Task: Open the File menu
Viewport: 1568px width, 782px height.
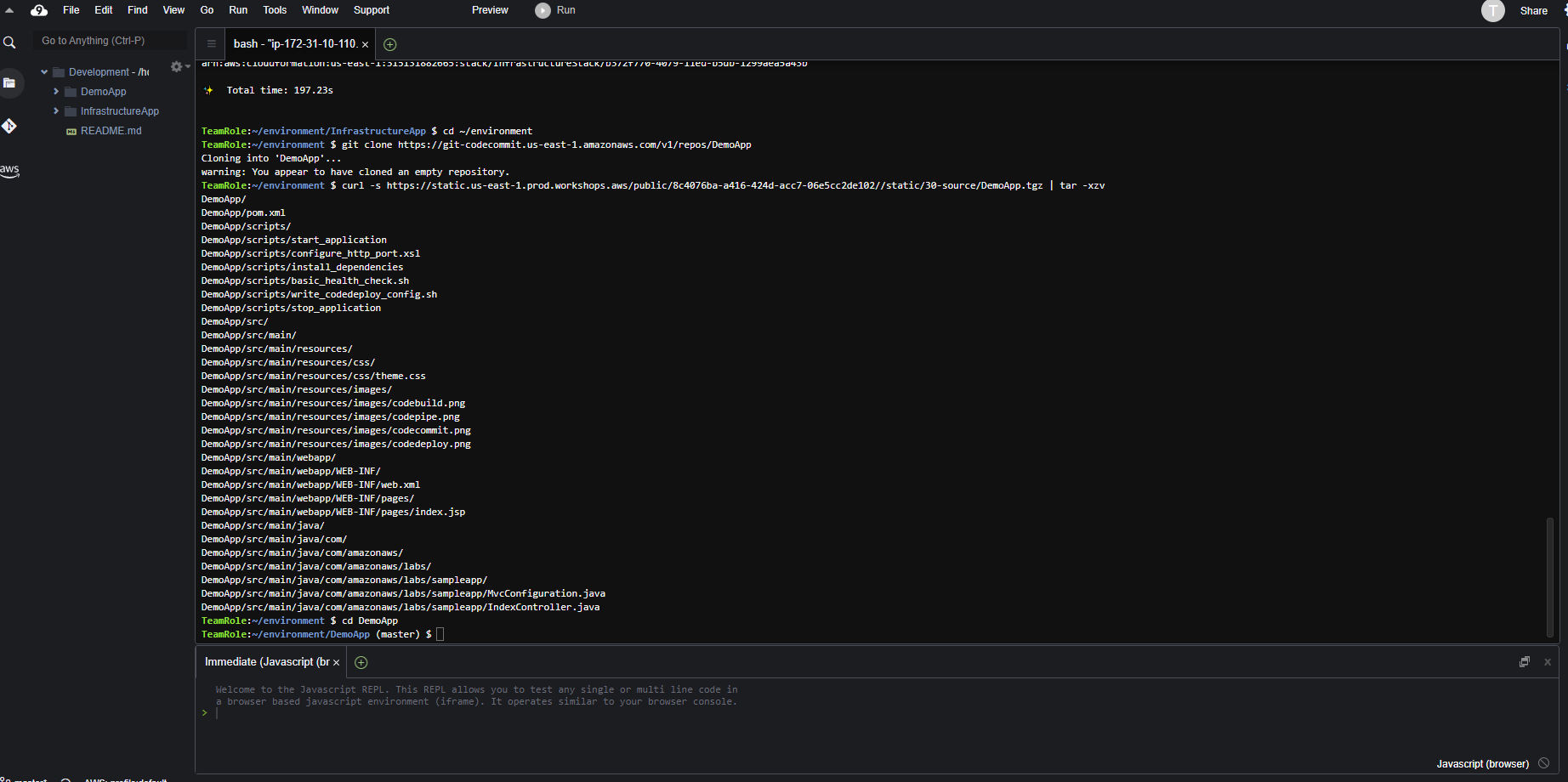Action: [x=71, y=10]
